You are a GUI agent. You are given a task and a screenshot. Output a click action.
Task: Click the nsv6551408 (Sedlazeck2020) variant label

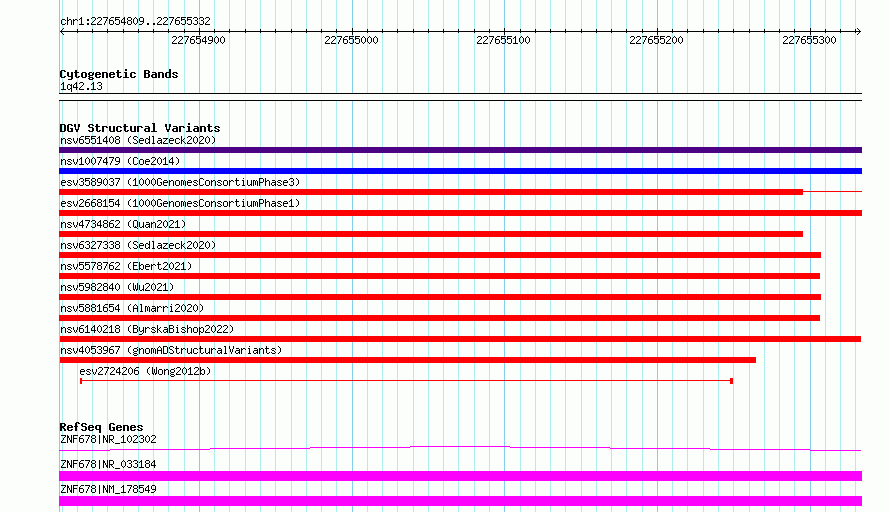tap(138, 140)
